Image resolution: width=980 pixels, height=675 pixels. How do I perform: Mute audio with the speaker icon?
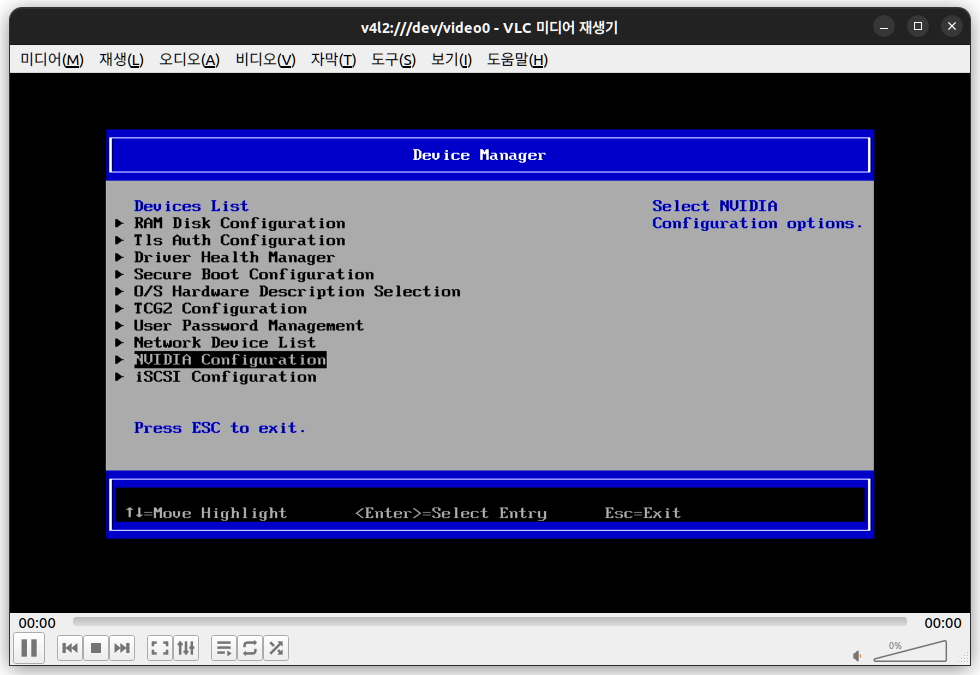pos(858,656)
